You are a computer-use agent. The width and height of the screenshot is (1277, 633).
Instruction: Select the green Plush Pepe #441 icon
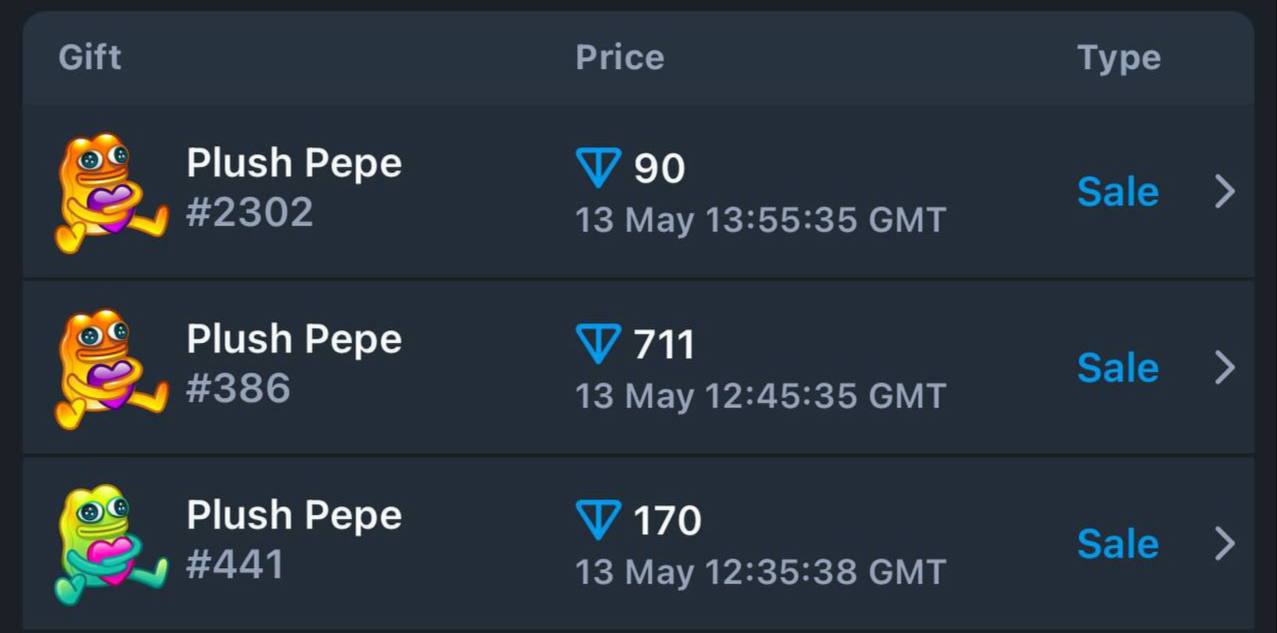(x=111, y=544)
